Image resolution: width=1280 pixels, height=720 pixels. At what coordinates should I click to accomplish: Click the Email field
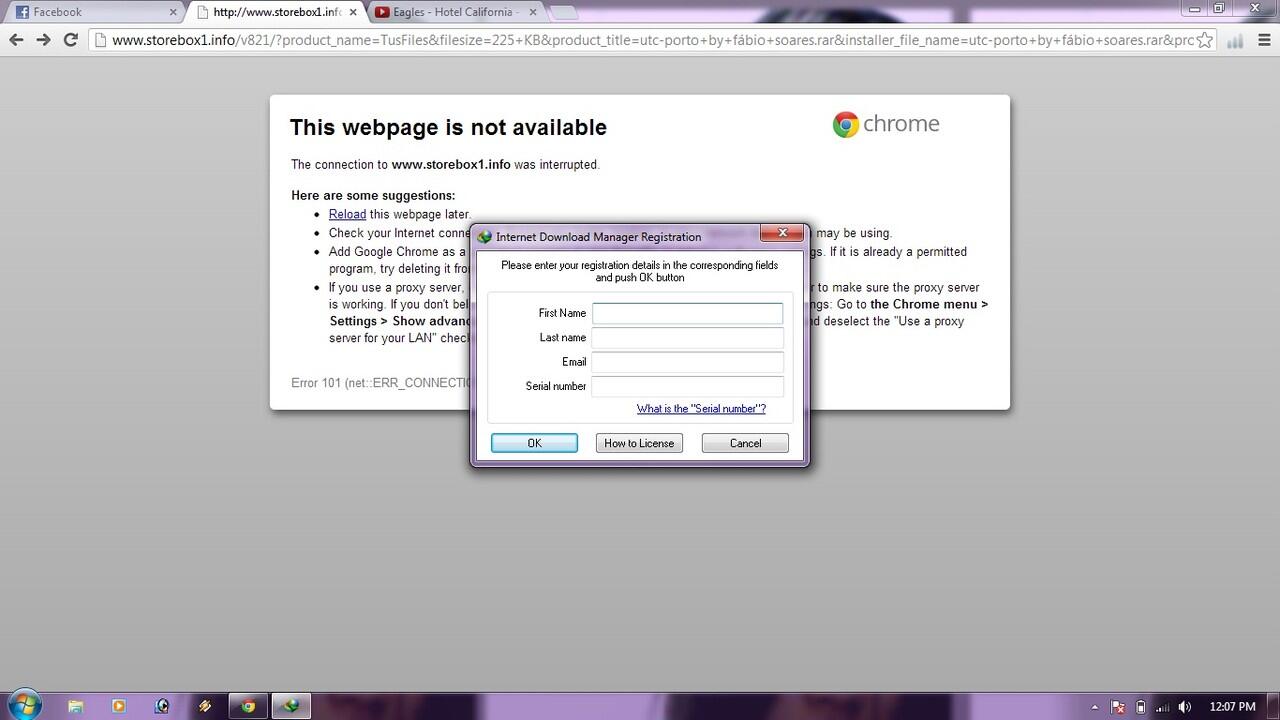[688, 362]
